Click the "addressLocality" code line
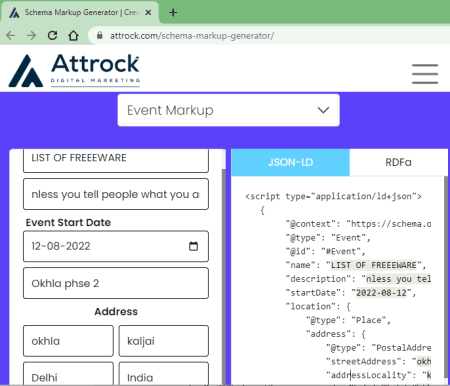 379,375
